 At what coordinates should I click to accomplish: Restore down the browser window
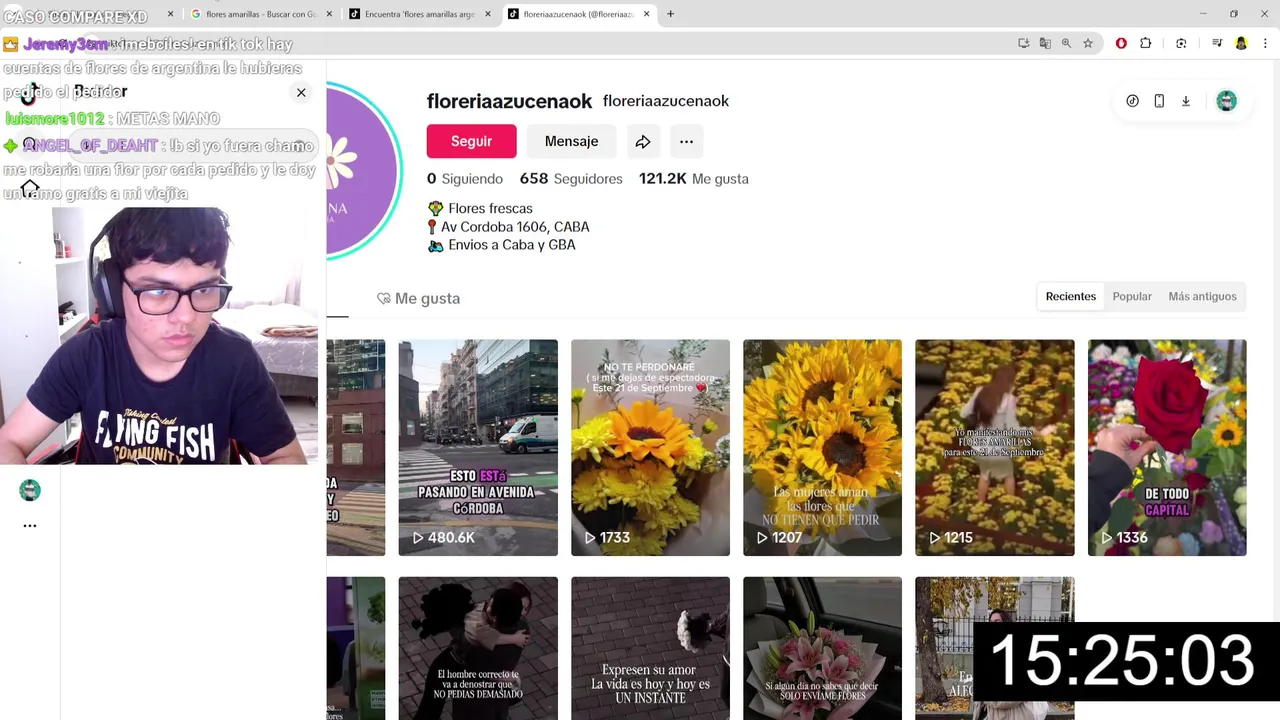(x=1234, y=14)
